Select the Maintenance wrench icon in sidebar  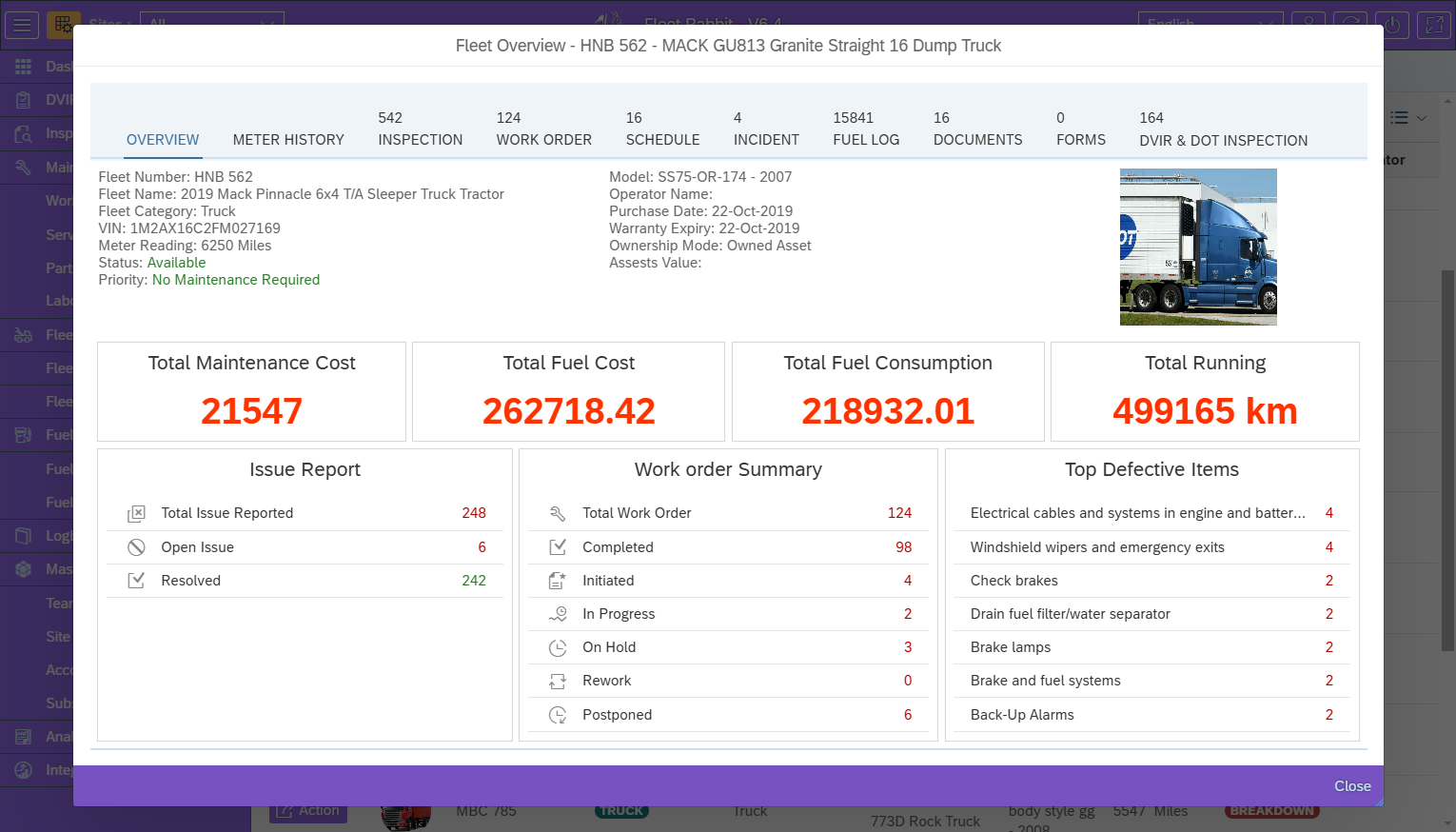click(x=22, y=167)
